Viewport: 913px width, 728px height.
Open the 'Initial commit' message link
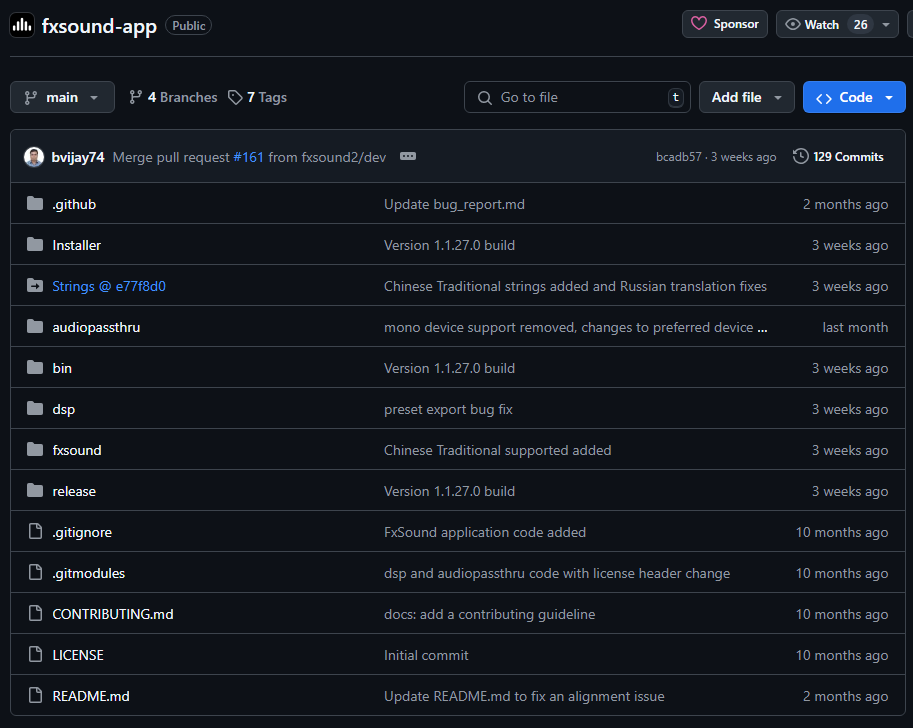click(x=426, y=655)
